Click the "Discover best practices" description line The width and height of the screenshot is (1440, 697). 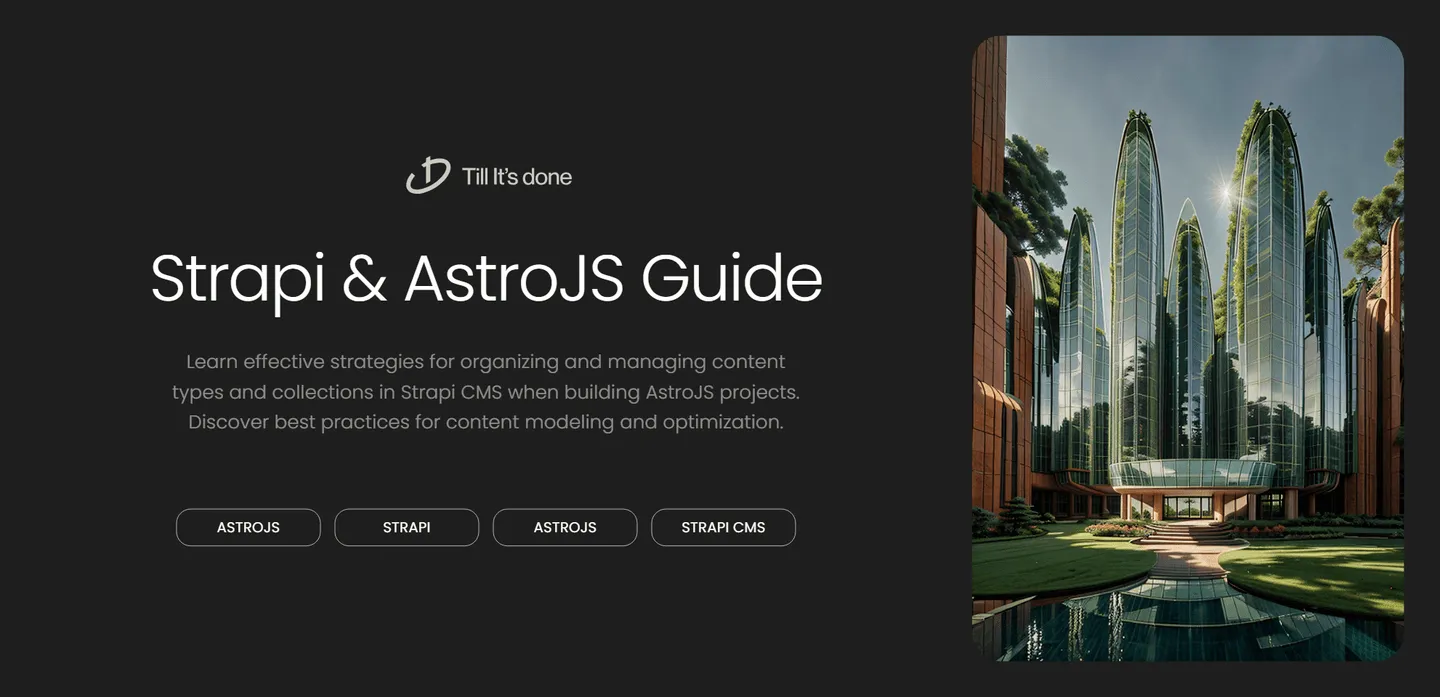486,422
